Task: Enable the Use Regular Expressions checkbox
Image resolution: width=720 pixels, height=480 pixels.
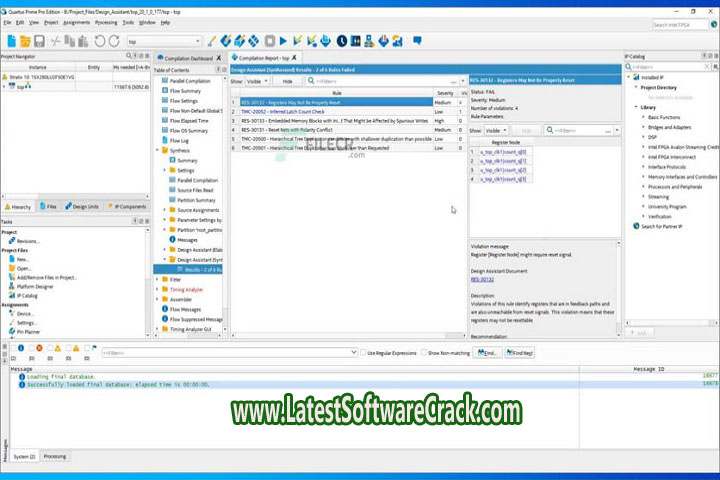Action: (362, 353)
